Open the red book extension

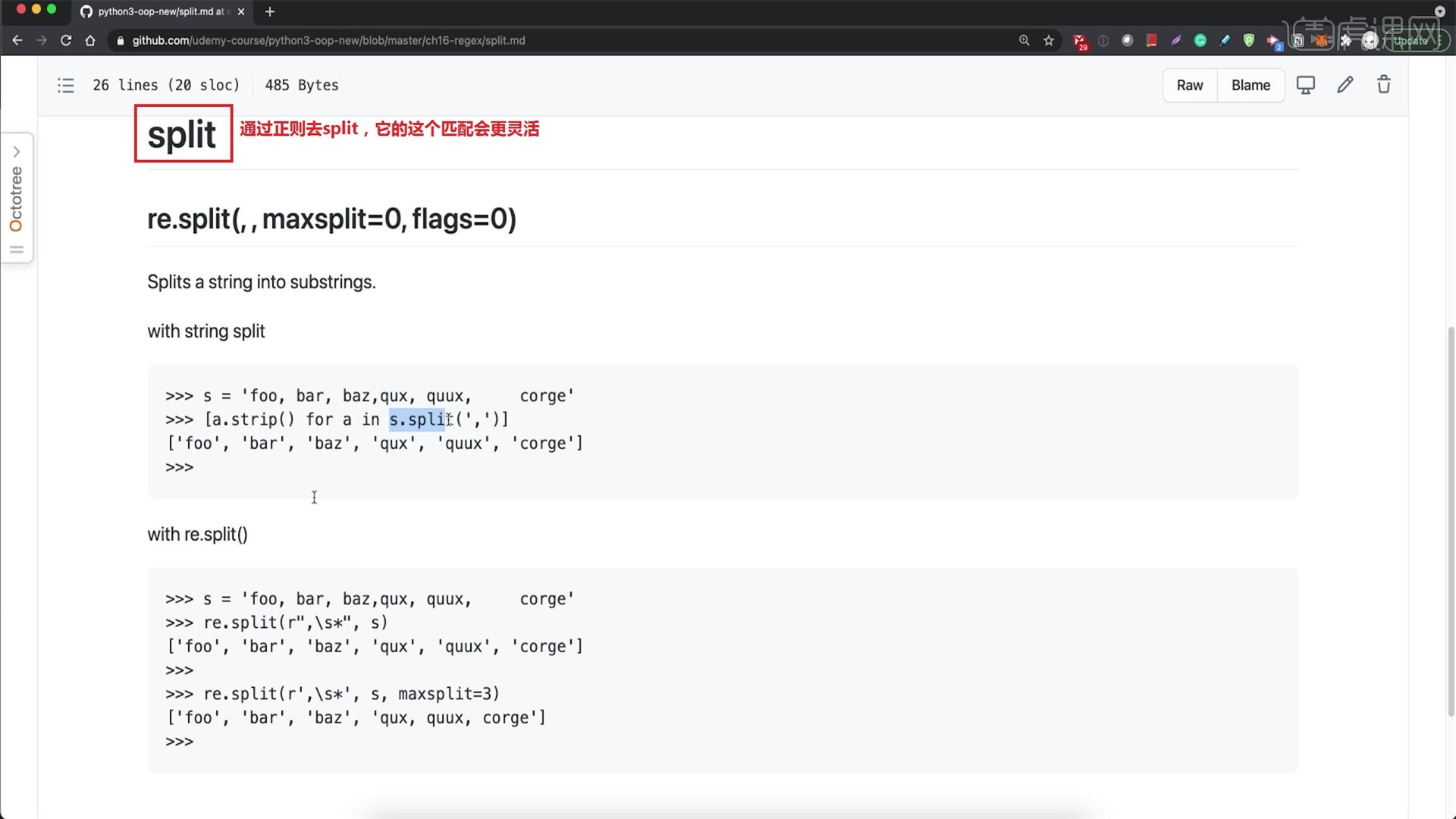tap(1152, 40)
